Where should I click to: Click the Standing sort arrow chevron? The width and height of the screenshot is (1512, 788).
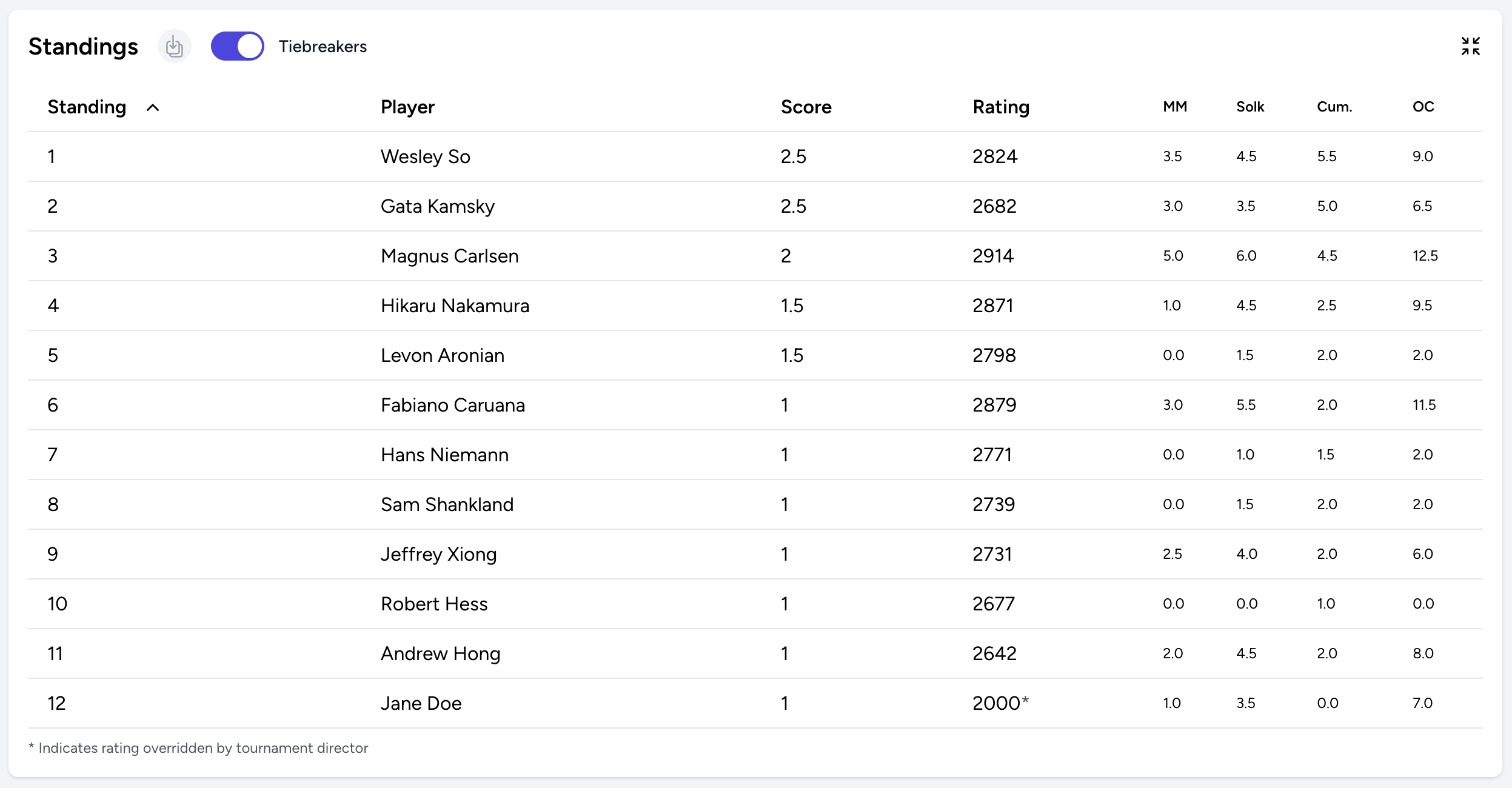[x=153, y=108]
